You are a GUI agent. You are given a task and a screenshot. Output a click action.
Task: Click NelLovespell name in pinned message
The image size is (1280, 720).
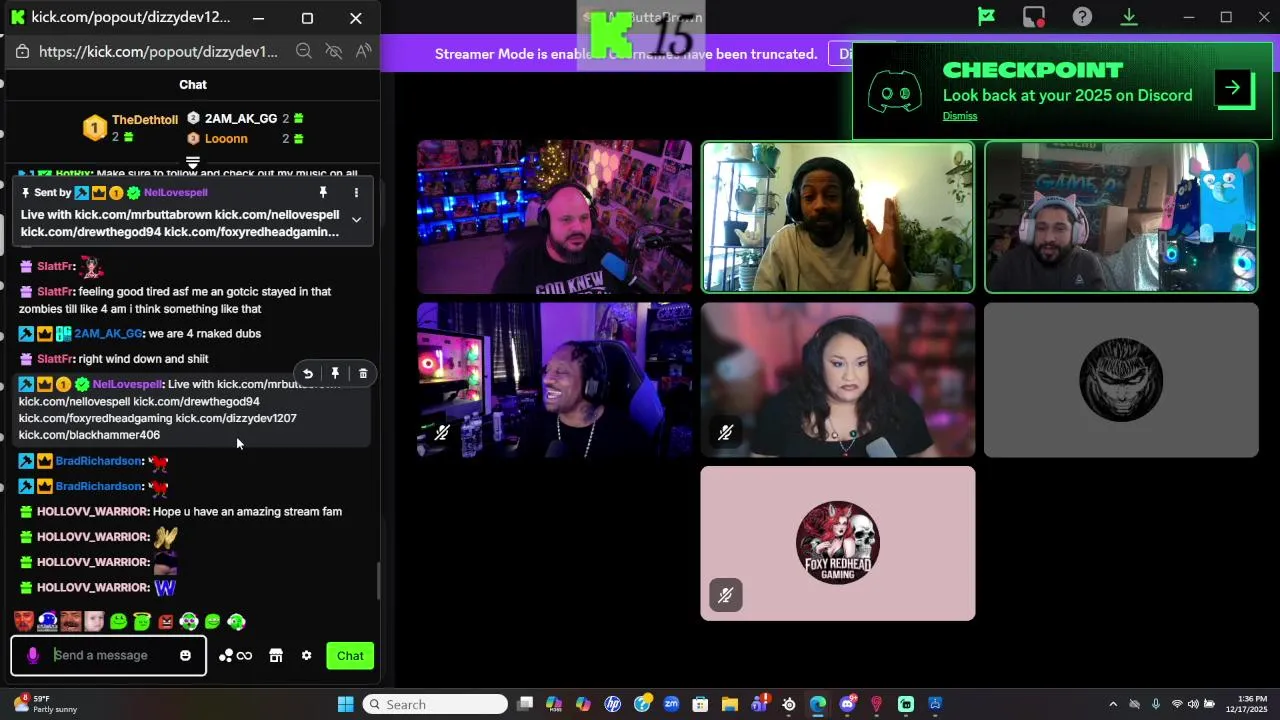(175, 192)
